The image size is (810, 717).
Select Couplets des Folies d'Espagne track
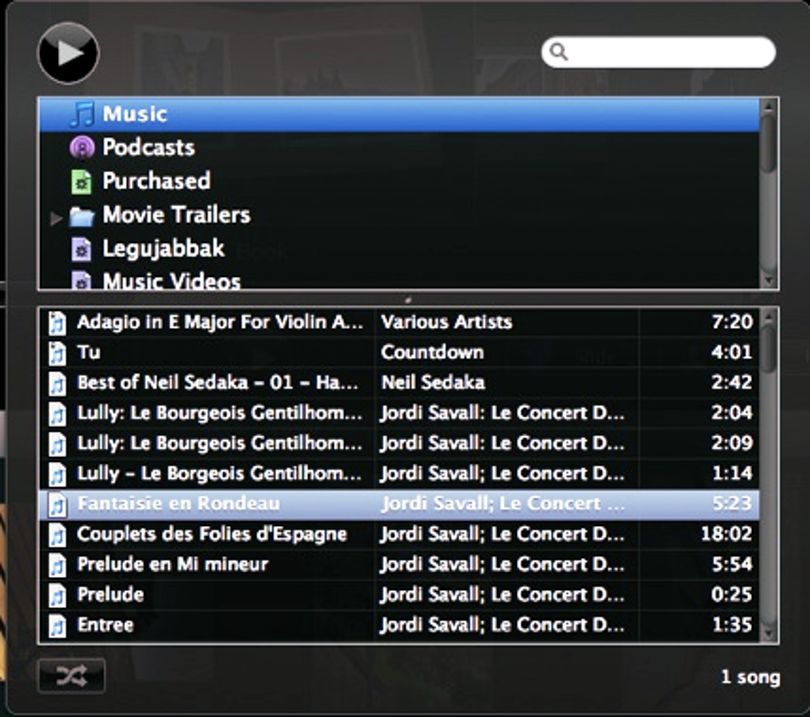click(399, 534)
